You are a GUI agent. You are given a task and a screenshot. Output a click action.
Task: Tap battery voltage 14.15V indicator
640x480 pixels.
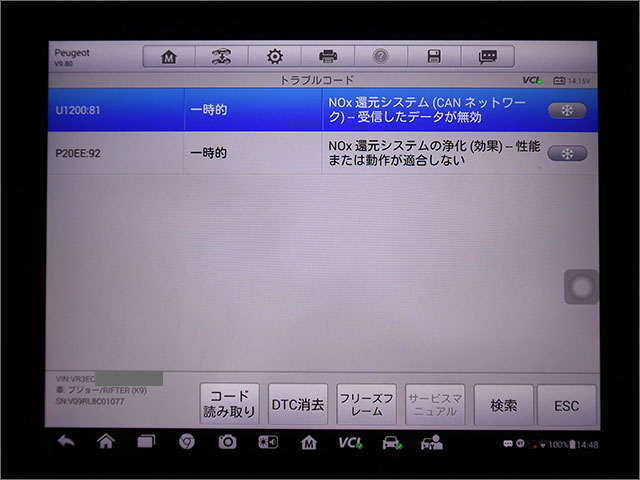pyautogui.click(x=571, y=81)
